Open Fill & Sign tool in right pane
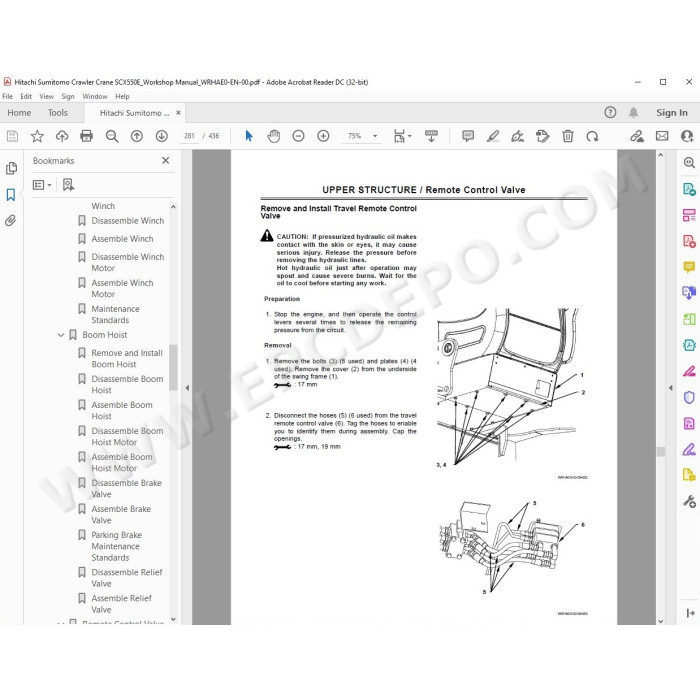Image resolution: width=700 pixels, height=700 pixels. [x=689, y=449]
